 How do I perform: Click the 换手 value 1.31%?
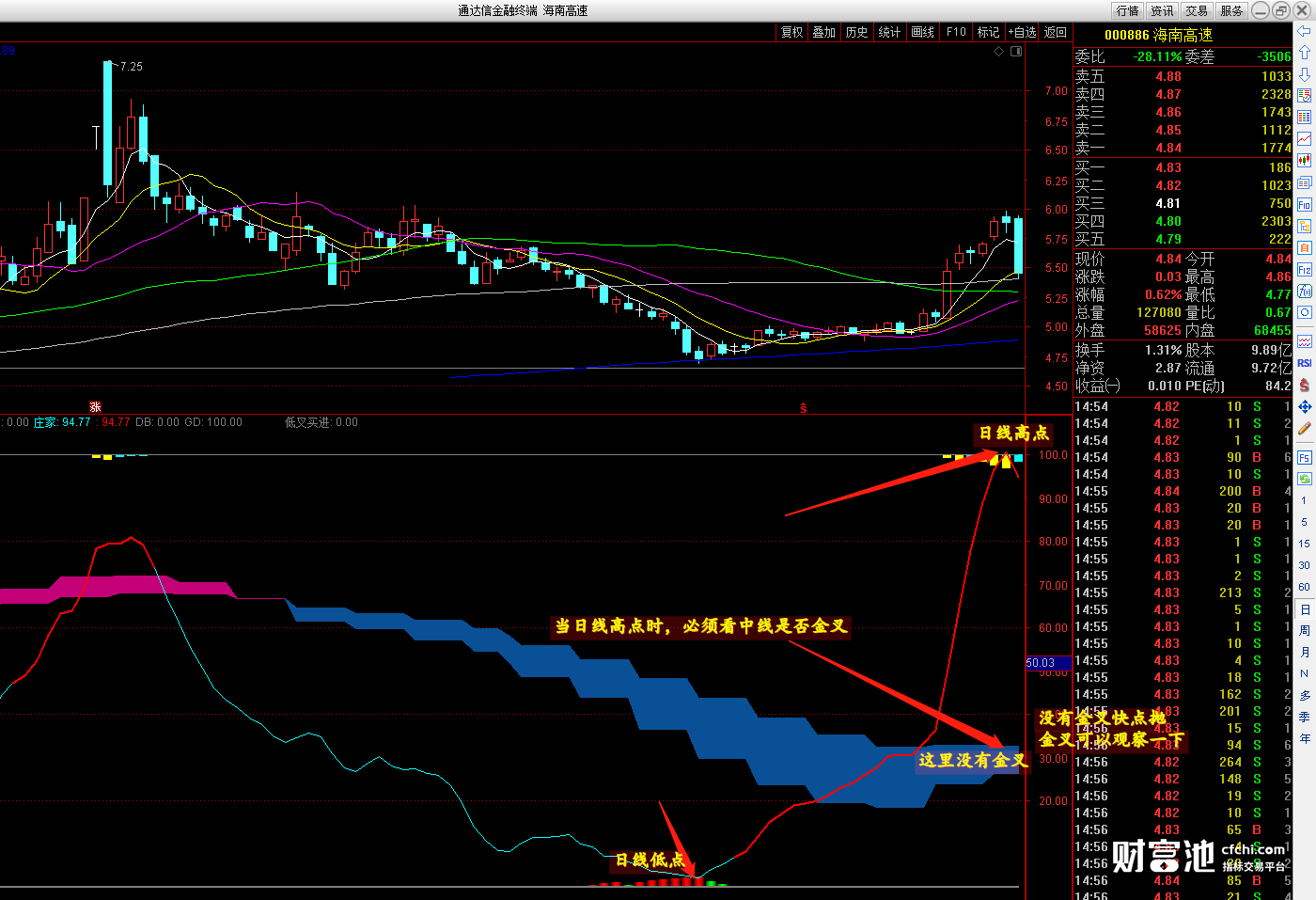click(x=1163, y=350)
